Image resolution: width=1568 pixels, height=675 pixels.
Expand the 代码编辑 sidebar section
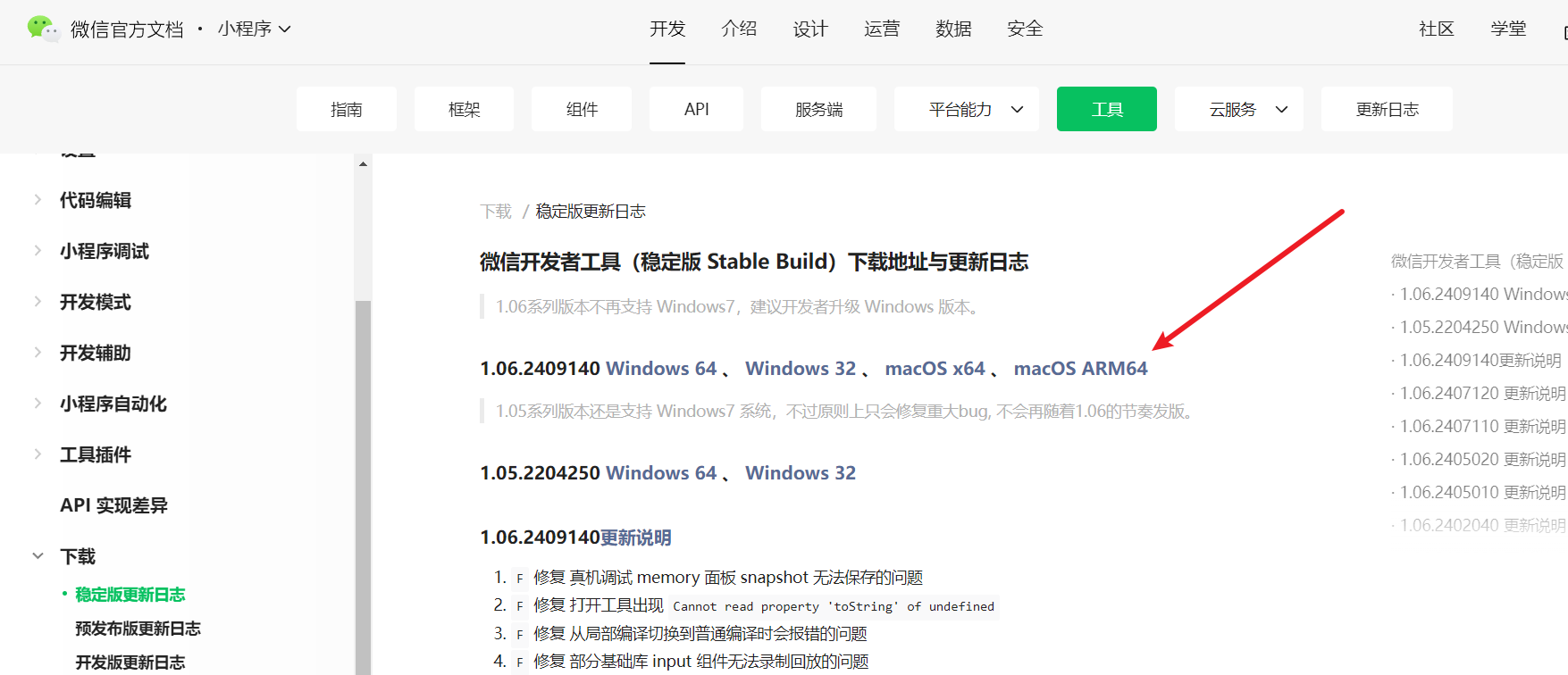[96, 200]
